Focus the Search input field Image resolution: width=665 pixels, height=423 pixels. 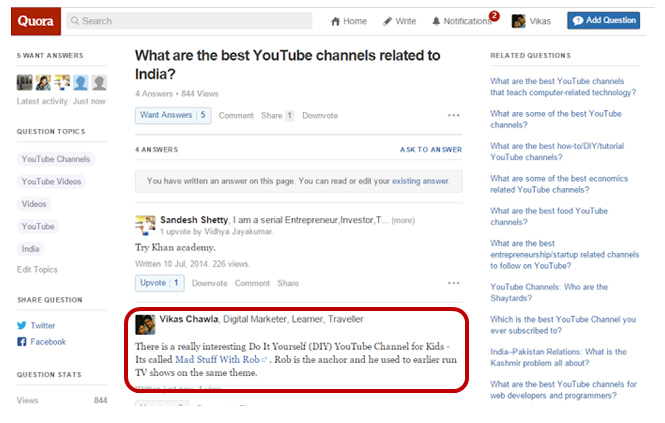coord(189,21)
